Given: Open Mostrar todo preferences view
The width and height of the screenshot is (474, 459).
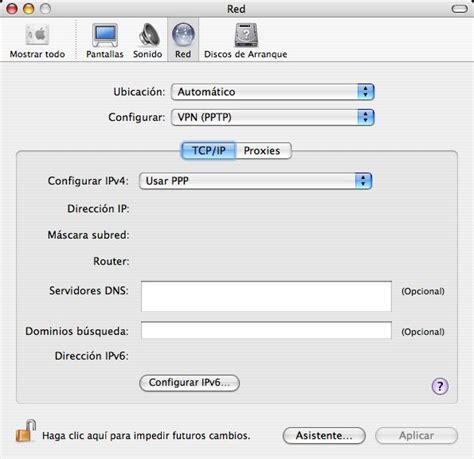Looking at the screenshot, I should point(37,40).
